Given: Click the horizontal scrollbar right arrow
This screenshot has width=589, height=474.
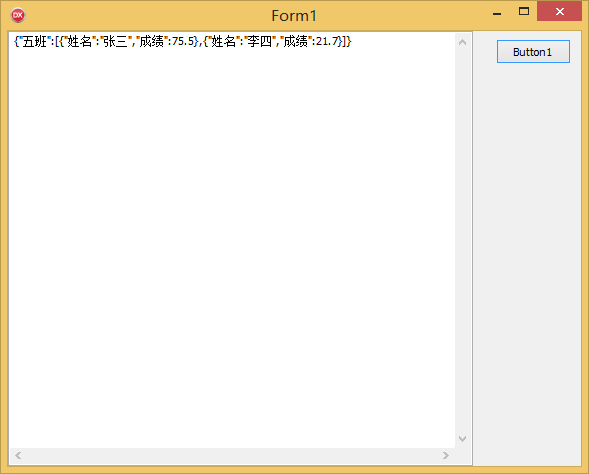Looking at the screenshot, I should point(446,456).
